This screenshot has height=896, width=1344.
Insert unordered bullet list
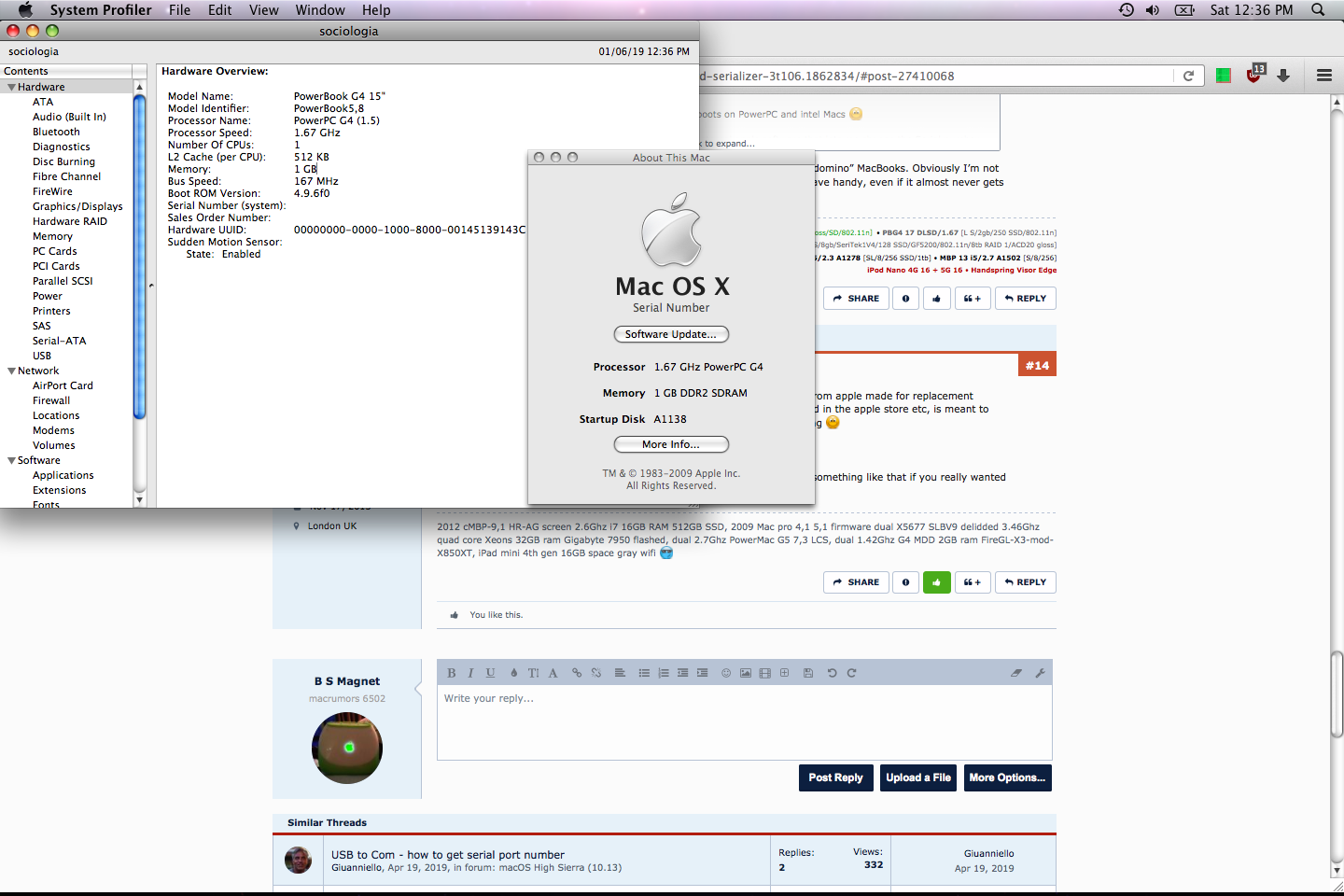[x=644, y=673]
